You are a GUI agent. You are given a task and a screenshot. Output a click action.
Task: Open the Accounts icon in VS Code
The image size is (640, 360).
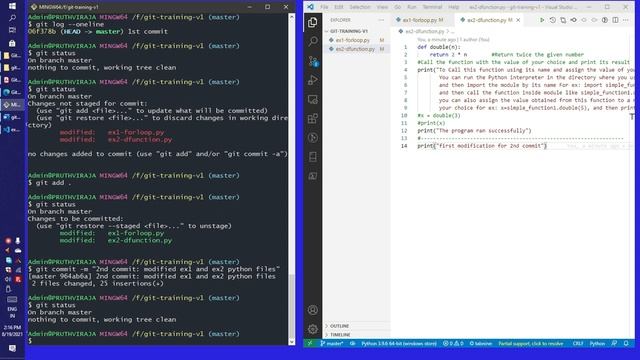pyautogui.click(x=313, y=310)
